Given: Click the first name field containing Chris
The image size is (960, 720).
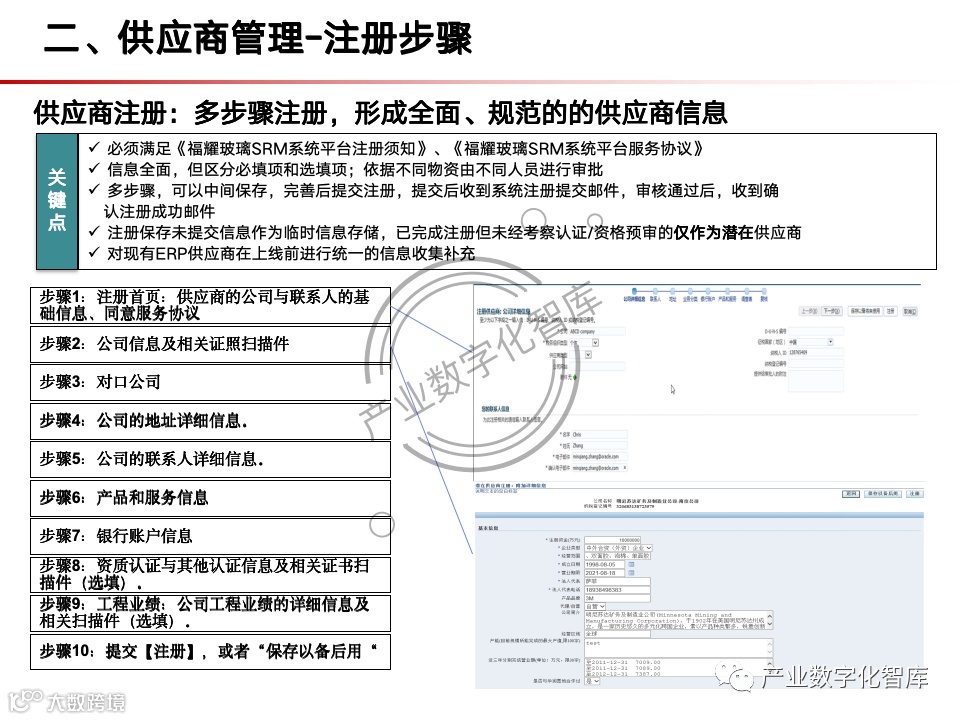Looking at the screenshot, I should 599,434.
